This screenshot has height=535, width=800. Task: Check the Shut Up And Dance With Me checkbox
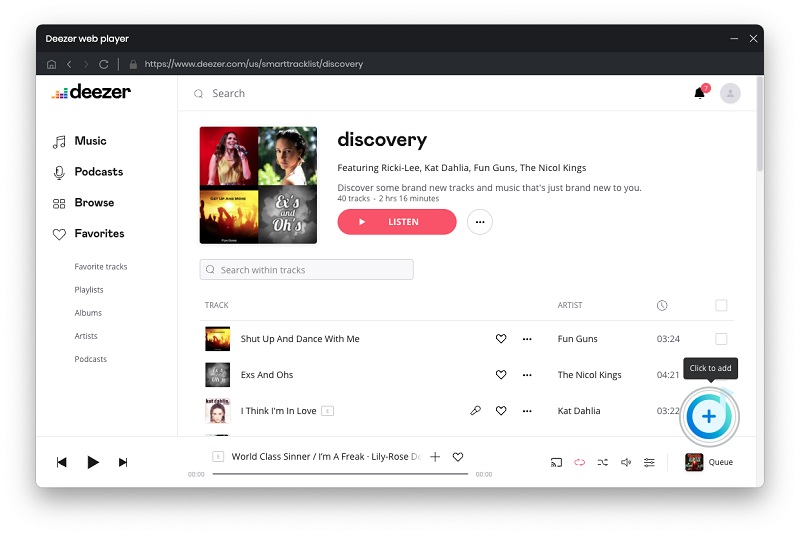[x=721, y=339]
